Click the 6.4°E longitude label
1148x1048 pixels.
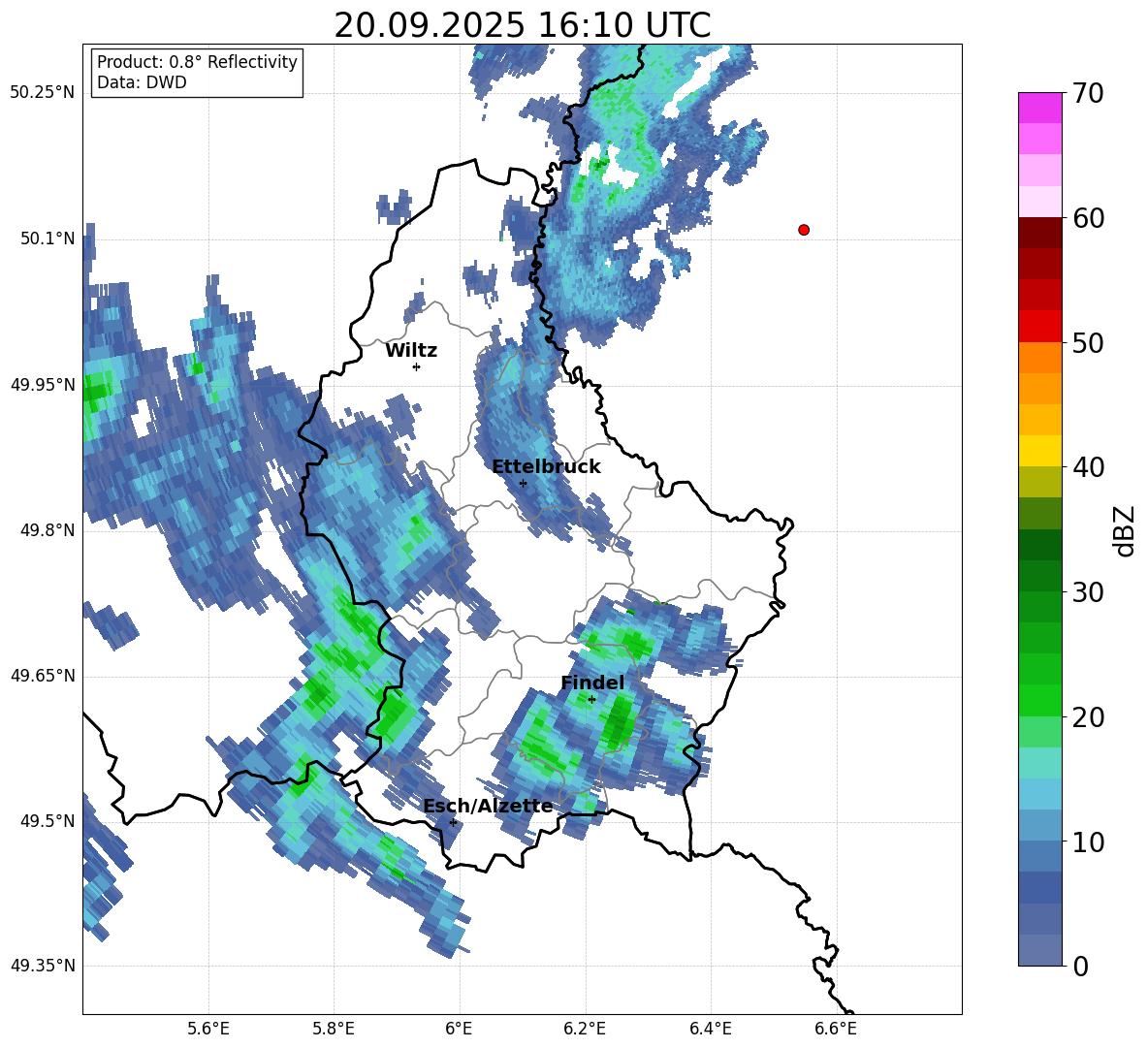(x=710, y=1029)
